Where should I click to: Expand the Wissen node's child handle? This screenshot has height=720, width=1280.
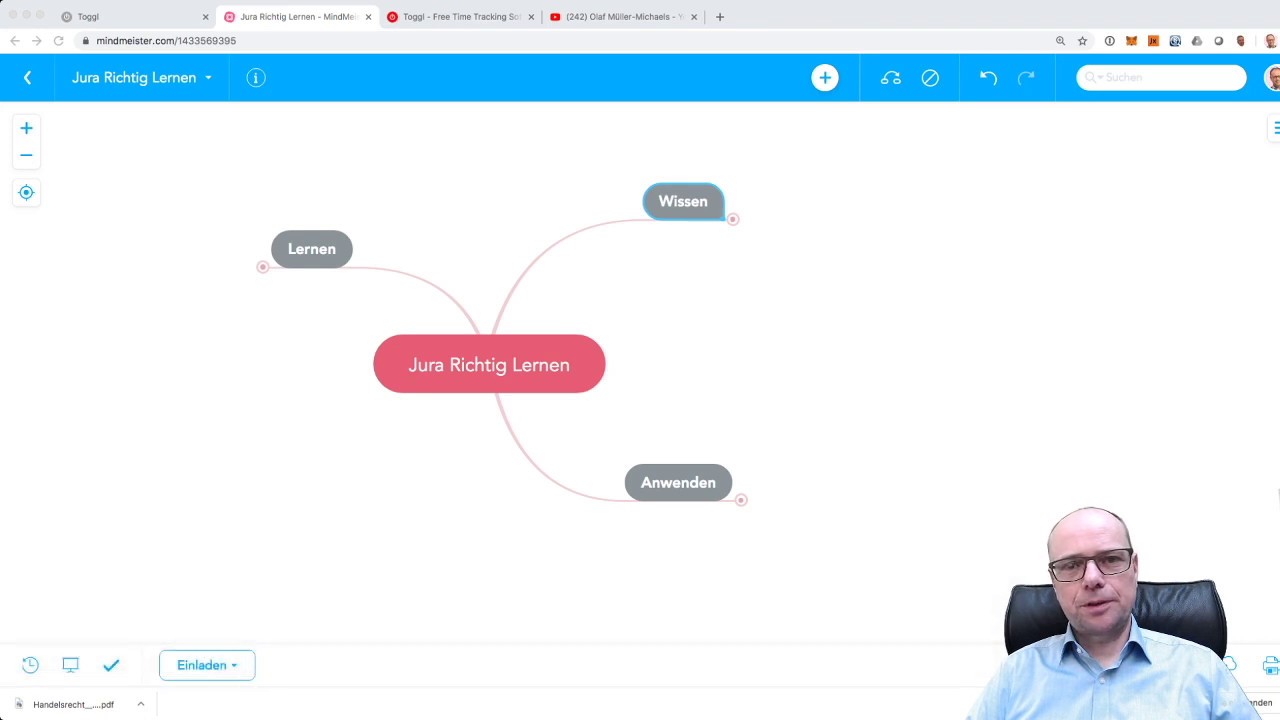coord(733,219)
